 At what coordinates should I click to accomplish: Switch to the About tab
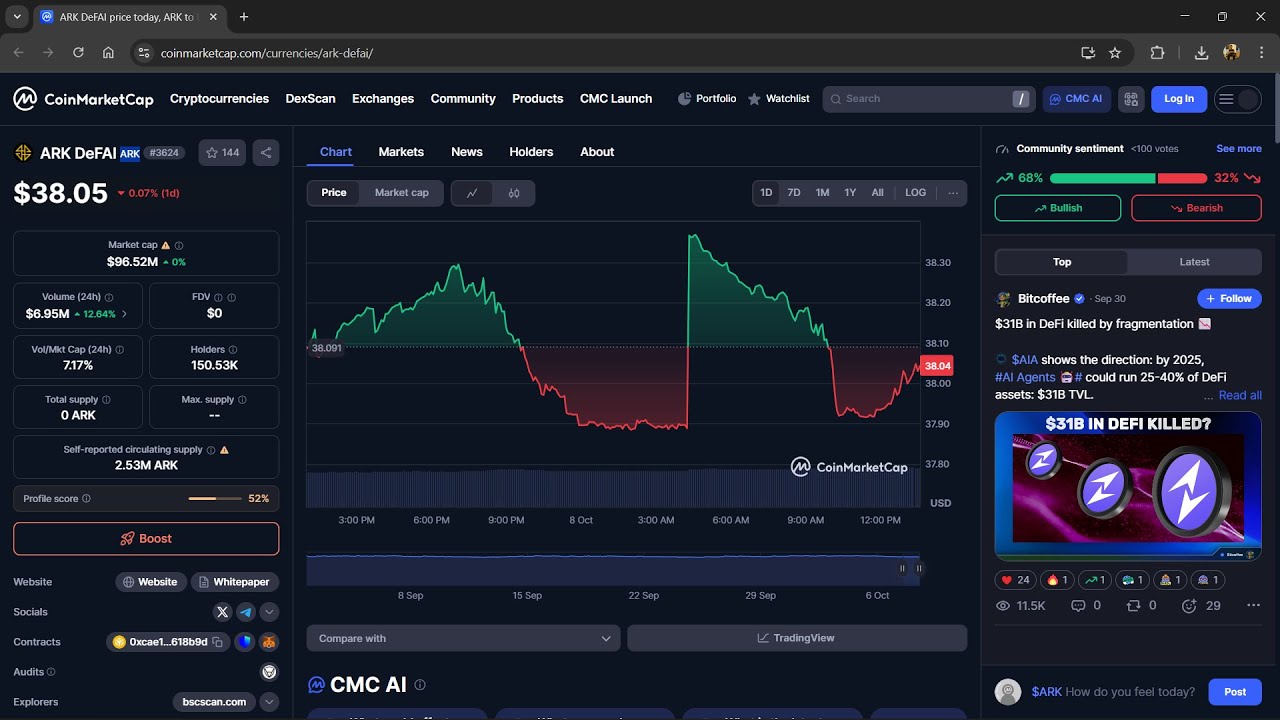click(597, 152)
